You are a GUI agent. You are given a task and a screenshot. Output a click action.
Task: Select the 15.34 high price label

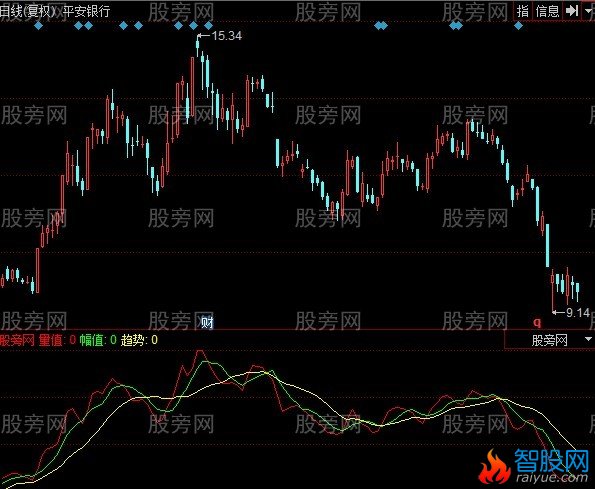pyautogui.click(x=227, y=36)
